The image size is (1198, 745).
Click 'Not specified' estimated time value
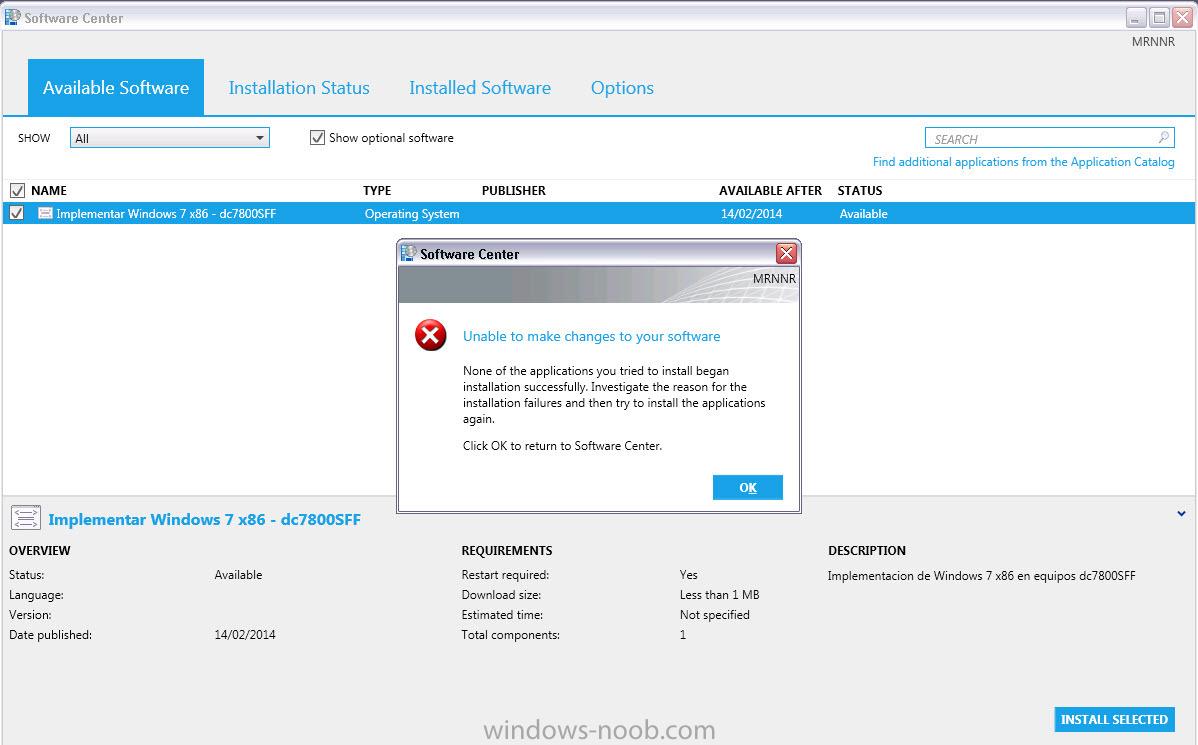714,614
